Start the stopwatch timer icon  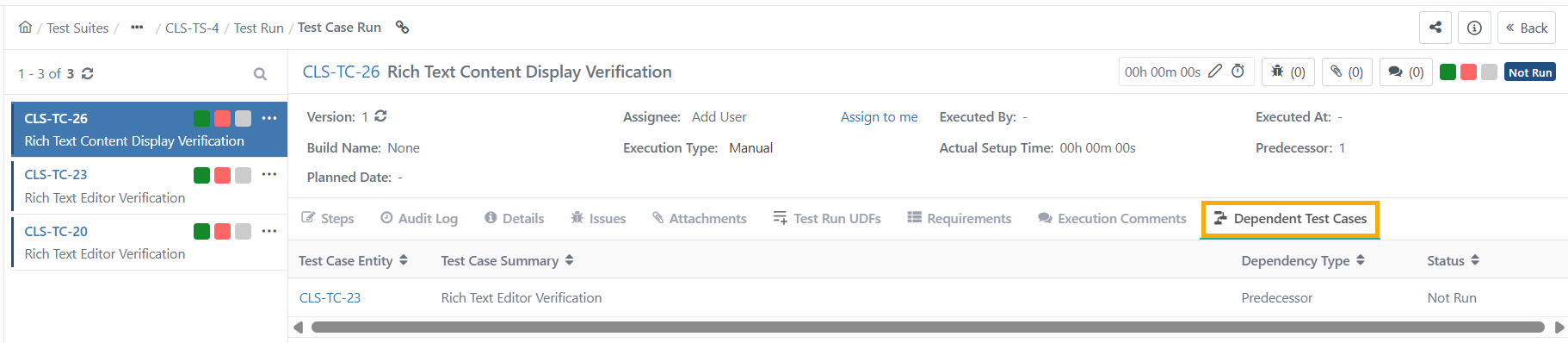pos(1238,72)
